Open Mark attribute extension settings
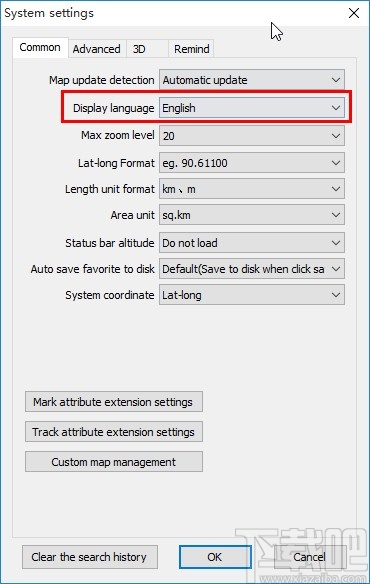Screen dimensions: 370x584 pyautogui.click(x=114, y=402)
